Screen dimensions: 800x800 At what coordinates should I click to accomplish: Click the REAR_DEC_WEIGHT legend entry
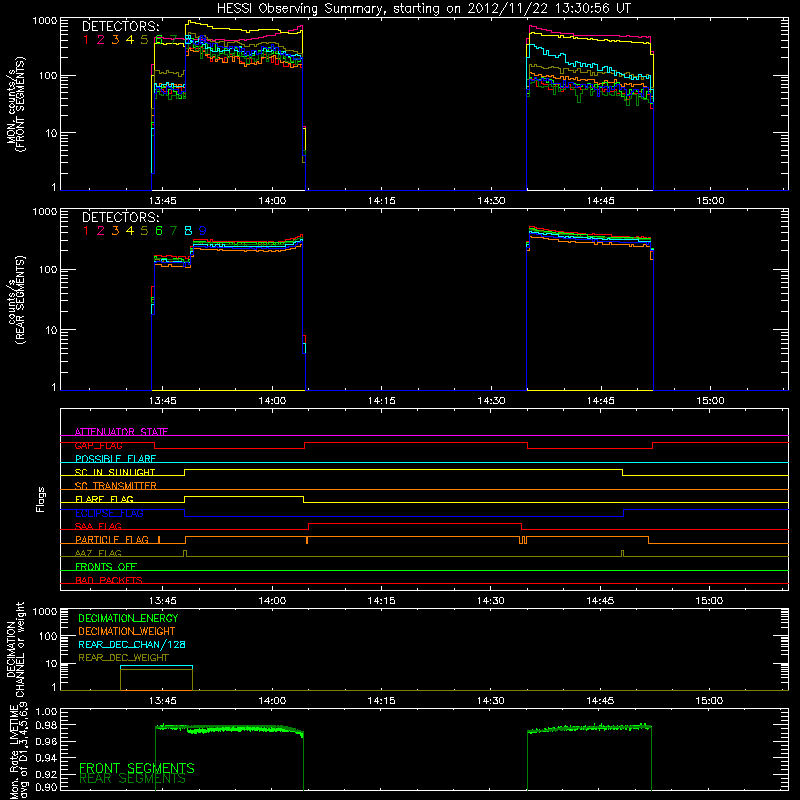click(x=123, y=658)
